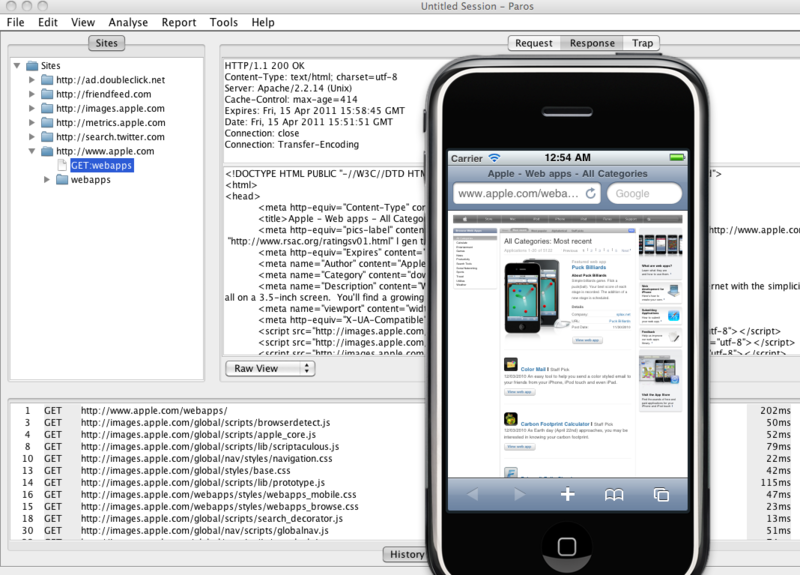This screenshot has width=800, height=575.
Task: Open the Carbon Footprint Calculator link
Action: (x=555, y=424)
